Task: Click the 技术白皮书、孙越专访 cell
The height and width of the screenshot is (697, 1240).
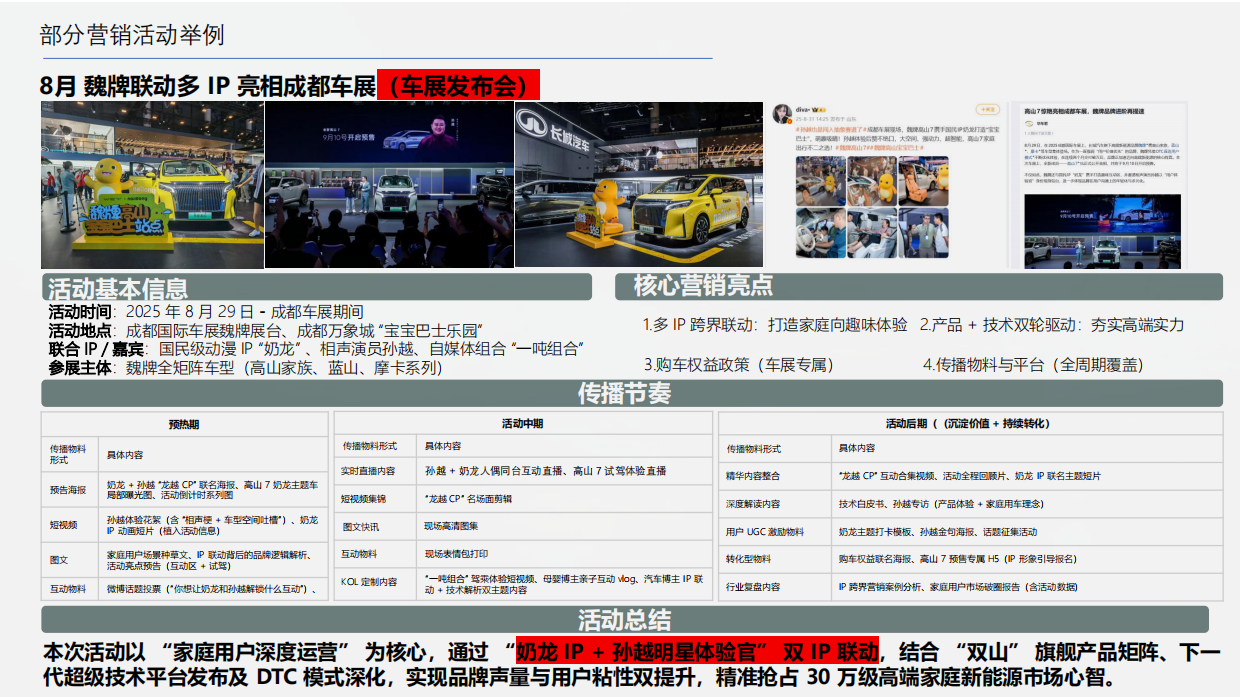Action: (1025, 504)
